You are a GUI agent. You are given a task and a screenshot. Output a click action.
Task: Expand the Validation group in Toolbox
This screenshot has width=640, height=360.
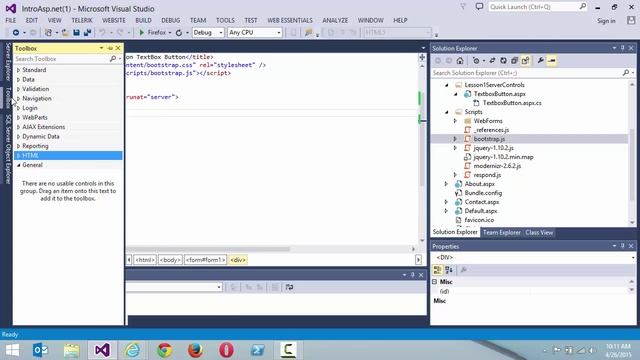coord(18,89)
